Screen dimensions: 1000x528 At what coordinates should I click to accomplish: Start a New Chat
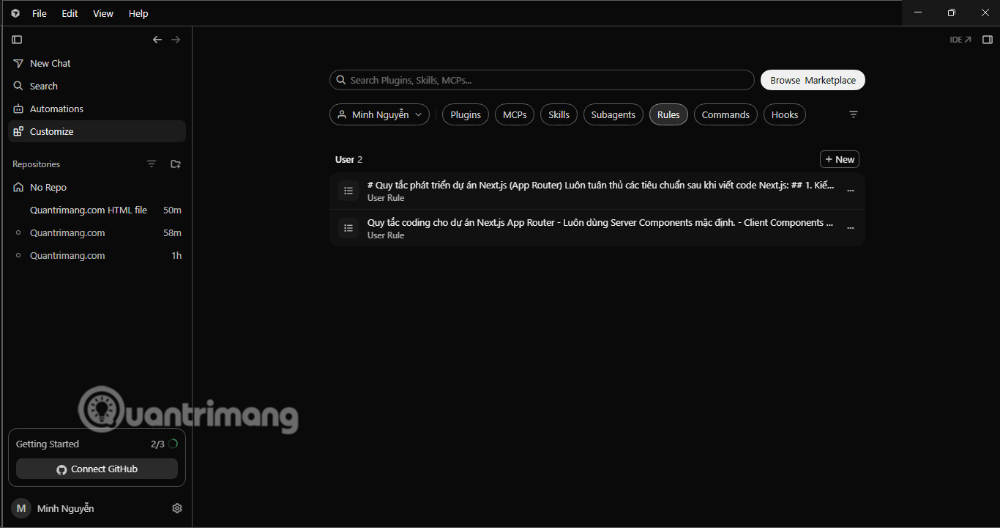pos(97,63)
